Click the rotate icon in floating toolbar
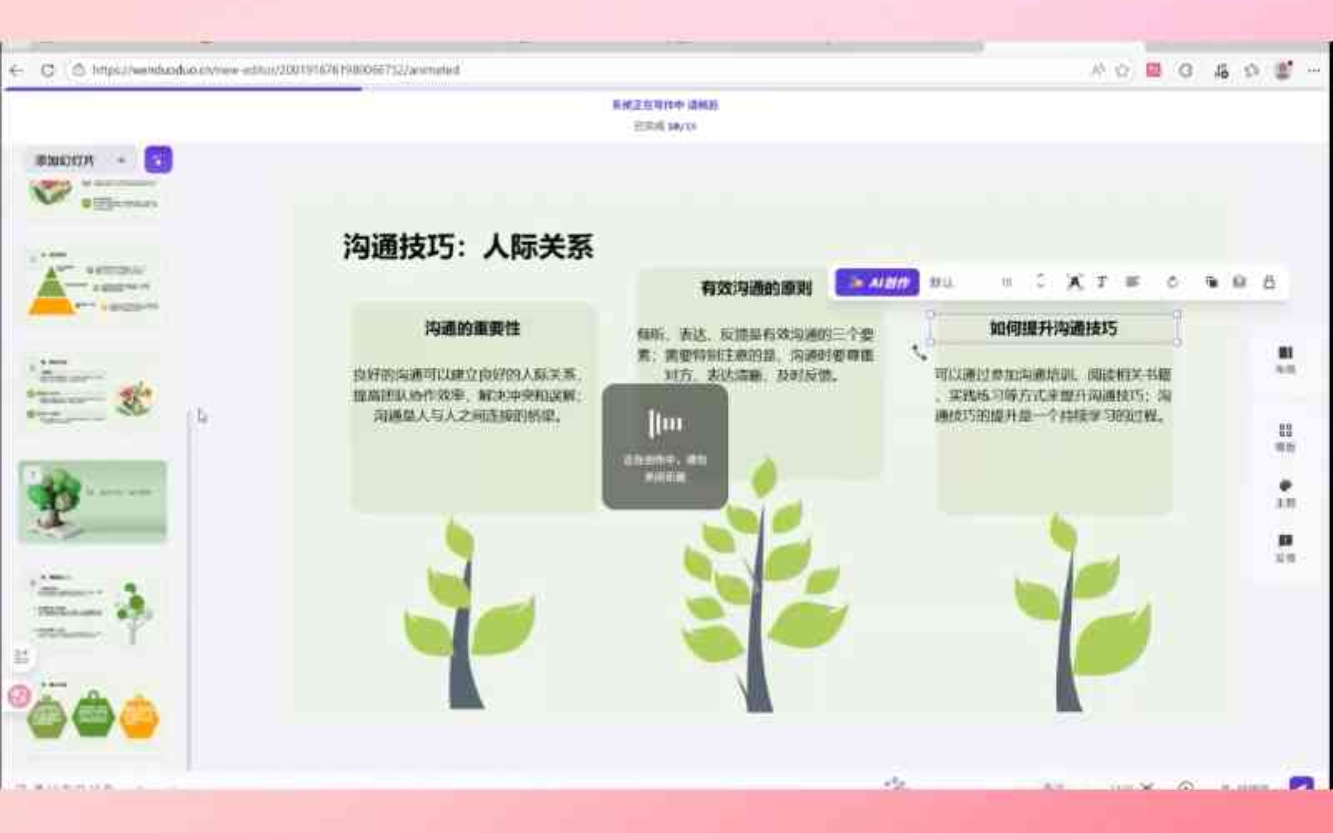Screen dimensions: 1333x833 click(x=1172, y=282)
